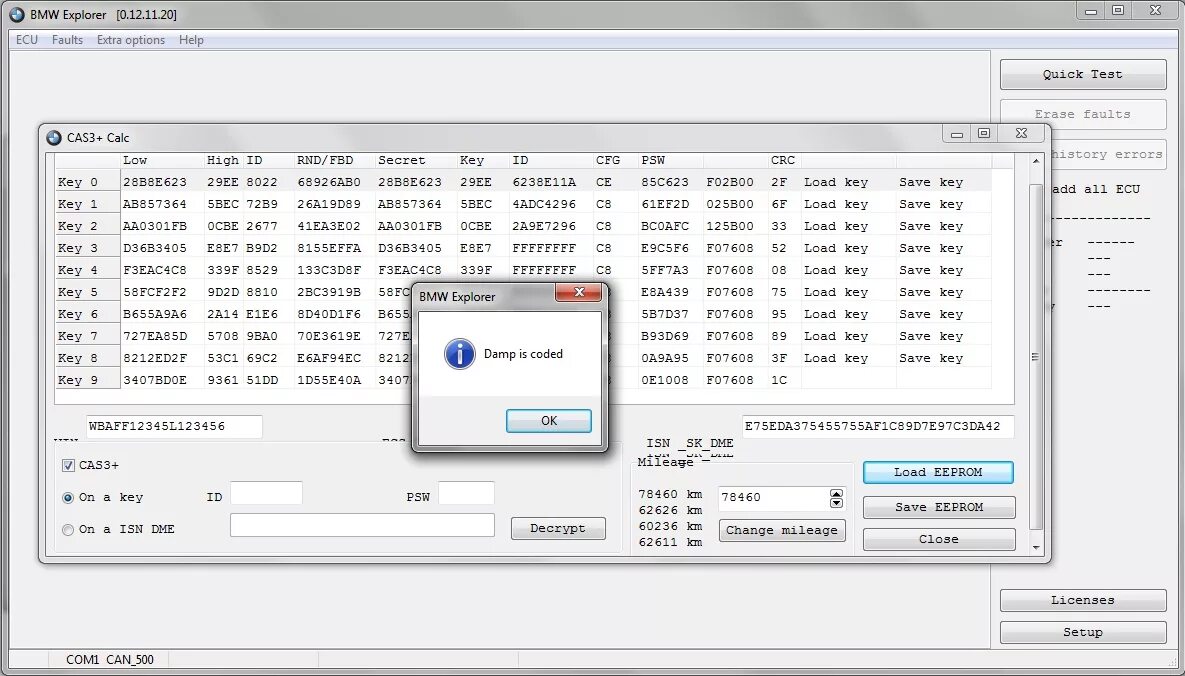Image resolution: width=1185 pixels, height=676 pixels.
Task: Click COM1 CAN_500 status bar entry
Action: click(x=110, y=659)
